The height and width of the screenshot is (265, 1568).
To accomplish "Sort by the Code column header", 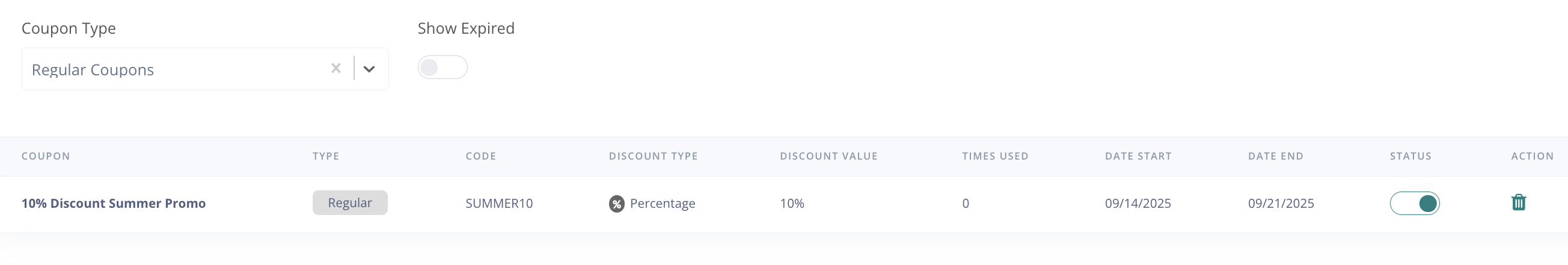I will pyautogui.click(x=480, y=156).
